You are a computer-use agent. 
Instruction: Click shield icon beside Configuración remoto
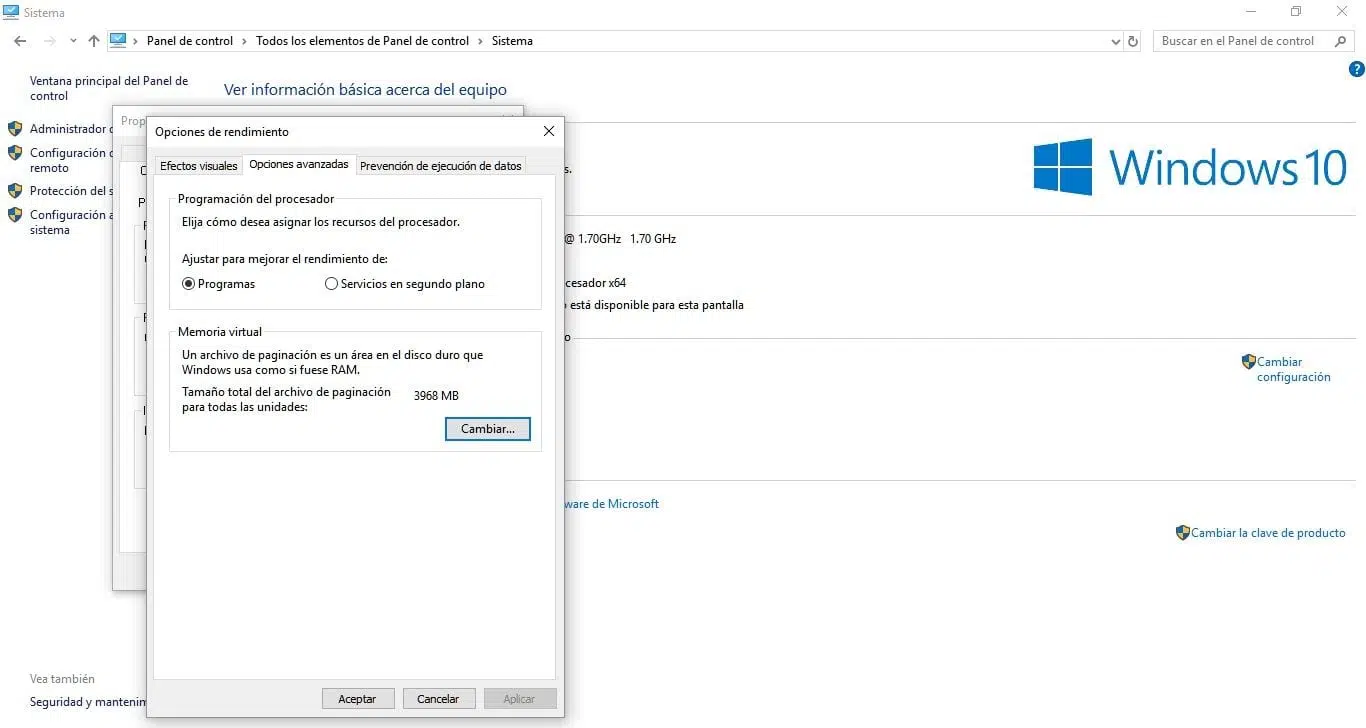(15, 153)
